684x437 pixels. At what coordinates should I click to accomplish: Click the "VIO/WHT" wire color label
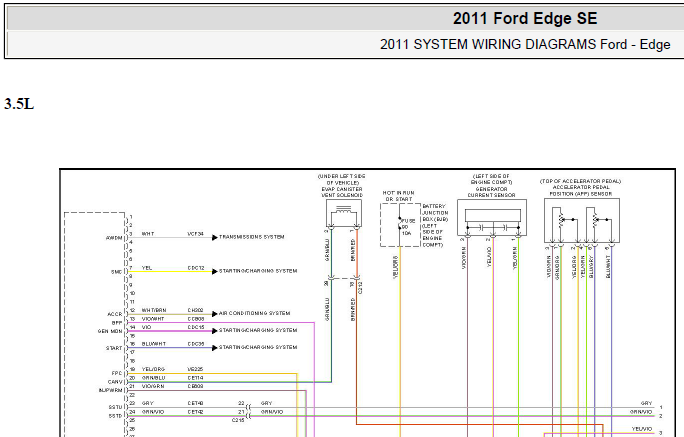pos(153,319)
